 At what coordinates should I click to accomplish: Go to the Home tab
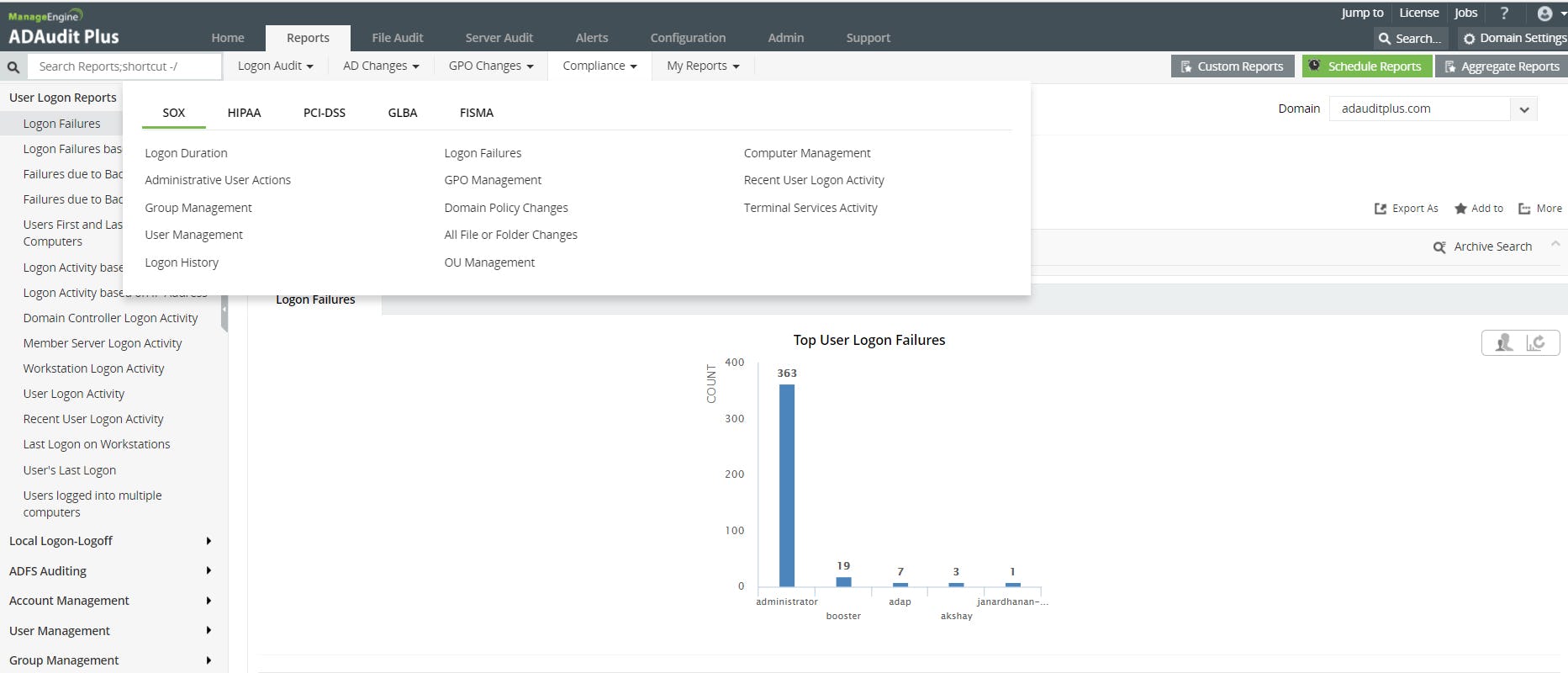click(x=228, y=38)
